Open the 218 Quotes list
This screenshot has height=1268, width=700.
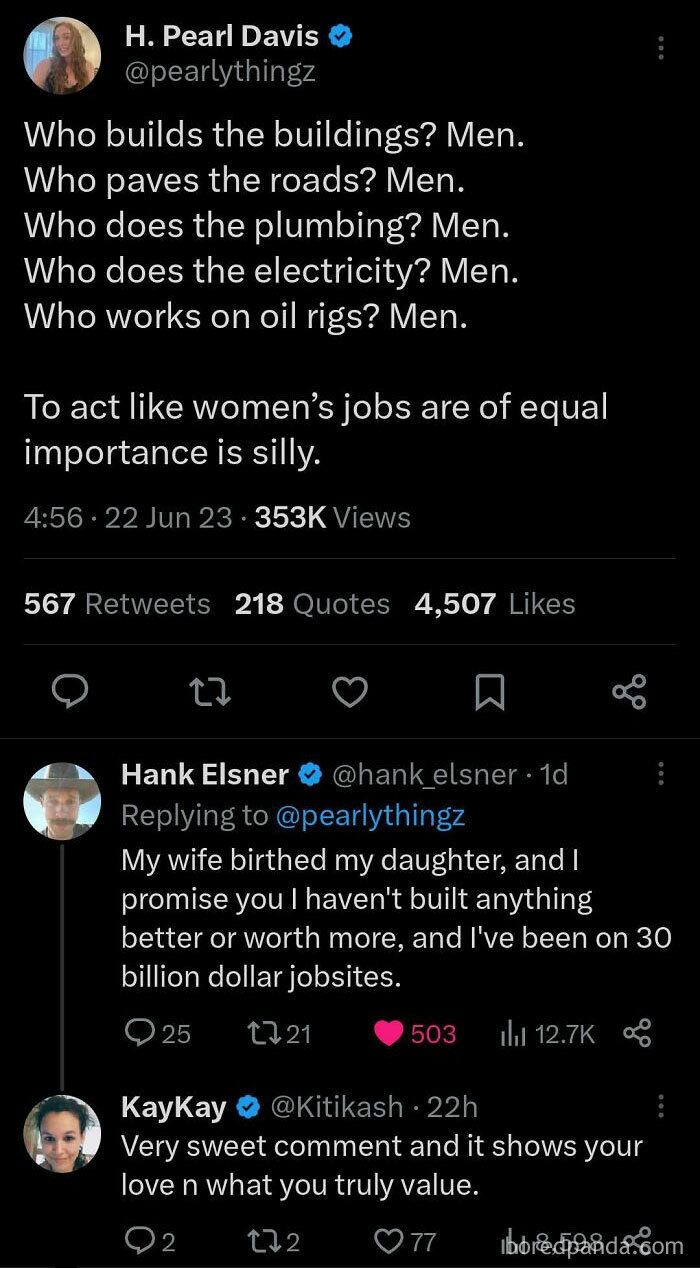click(x=312, y=603)
